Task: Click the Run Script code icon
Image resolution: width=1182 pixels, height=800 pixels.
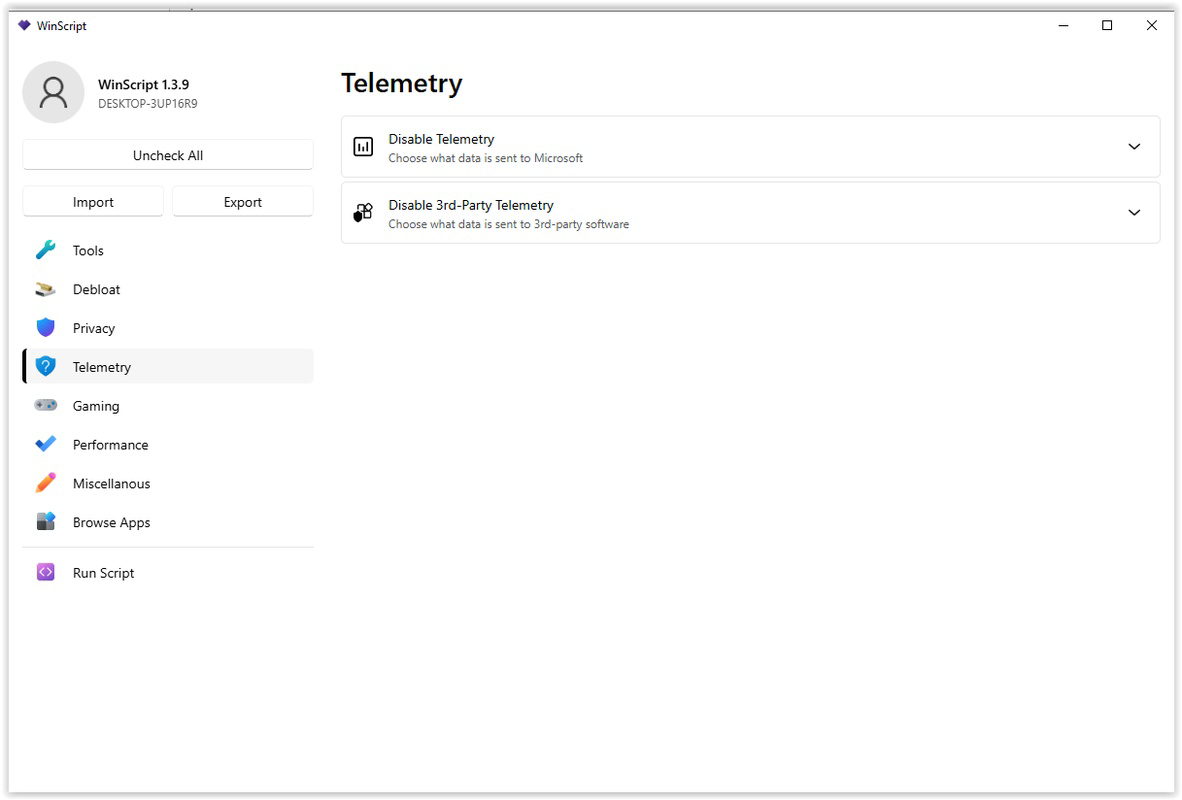Action: (45, 573)
